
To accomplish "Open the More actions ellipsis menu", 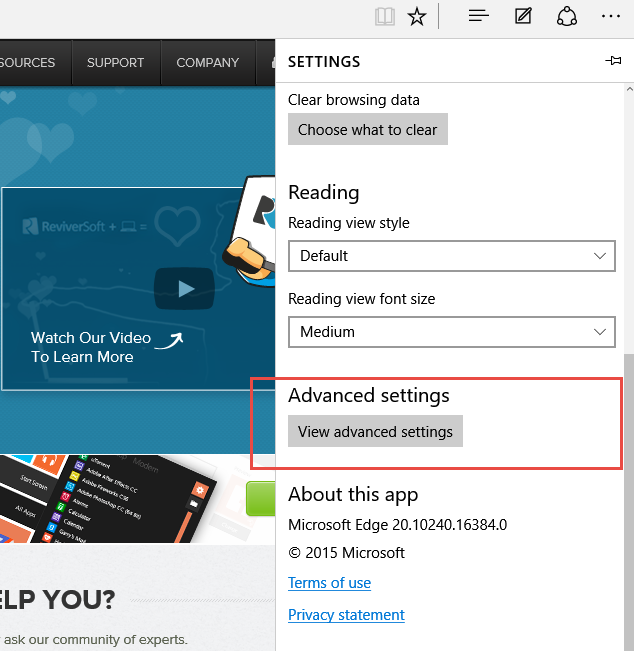I will point(610,16).
